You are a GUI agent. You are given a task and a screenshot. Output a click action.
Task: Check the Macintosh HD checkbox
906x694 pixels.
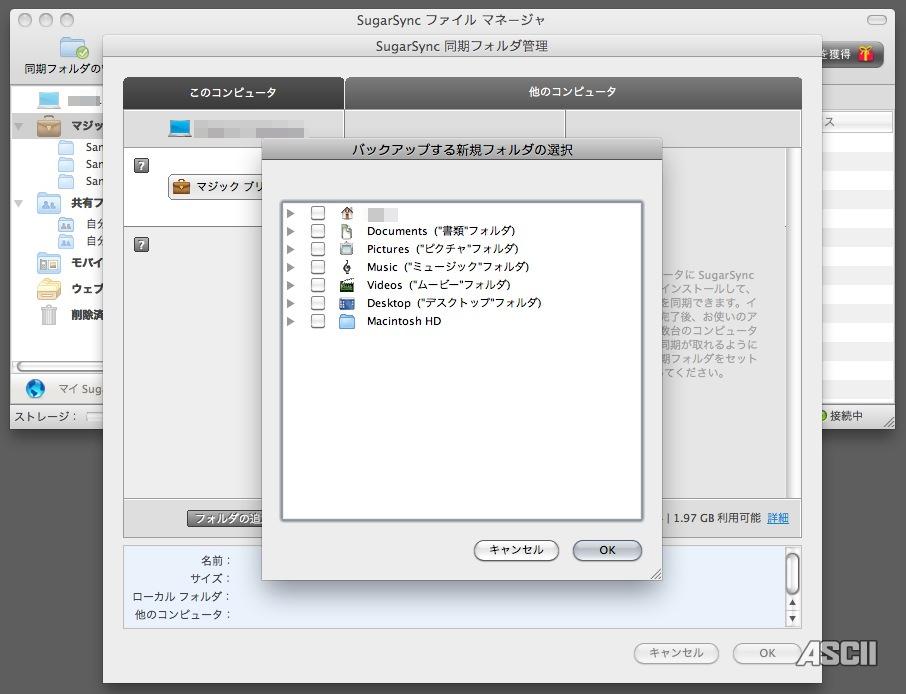[318, 321]
